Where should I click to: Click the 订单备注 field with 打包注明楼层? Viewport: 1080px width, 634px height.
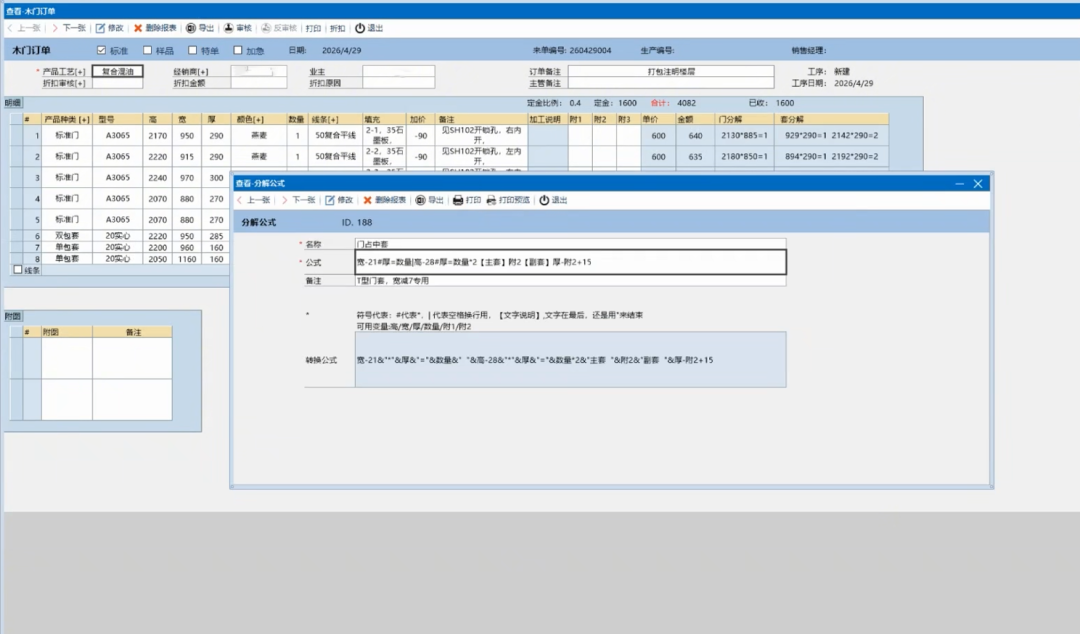point(671,71)
